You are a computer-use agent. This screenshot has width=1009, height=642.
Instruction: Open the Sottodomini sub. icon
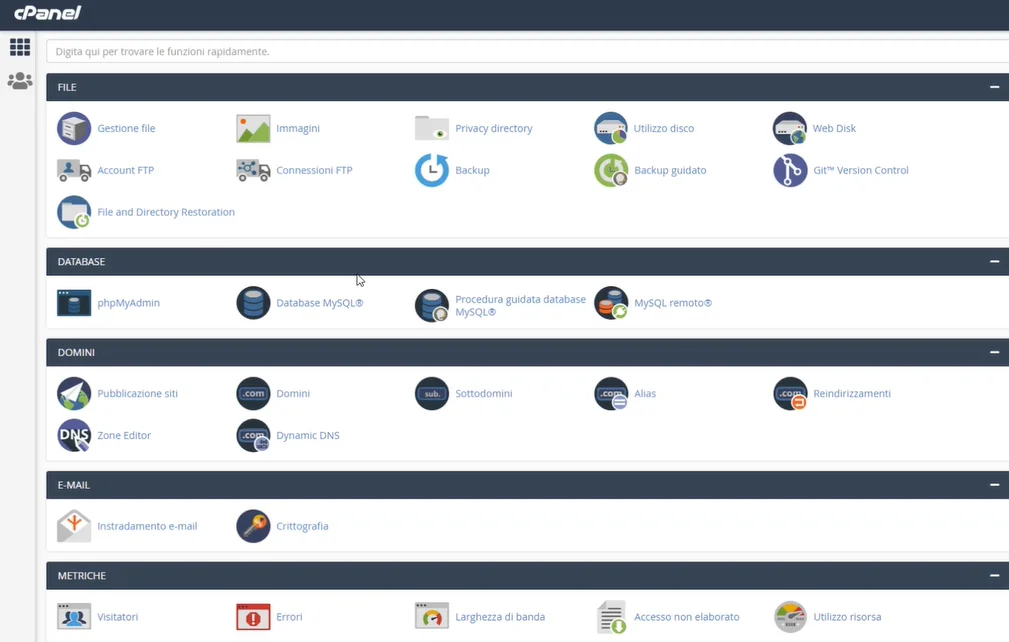click(432, 394)
